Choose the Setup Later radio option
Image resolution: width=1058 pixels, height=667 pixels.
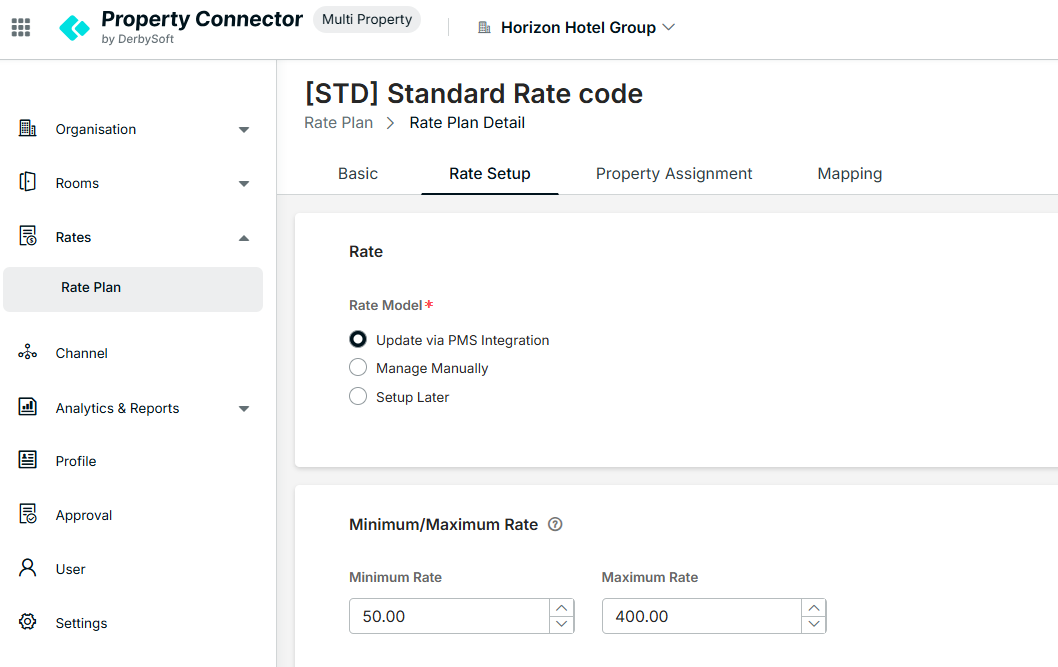(x=358, y=396)
